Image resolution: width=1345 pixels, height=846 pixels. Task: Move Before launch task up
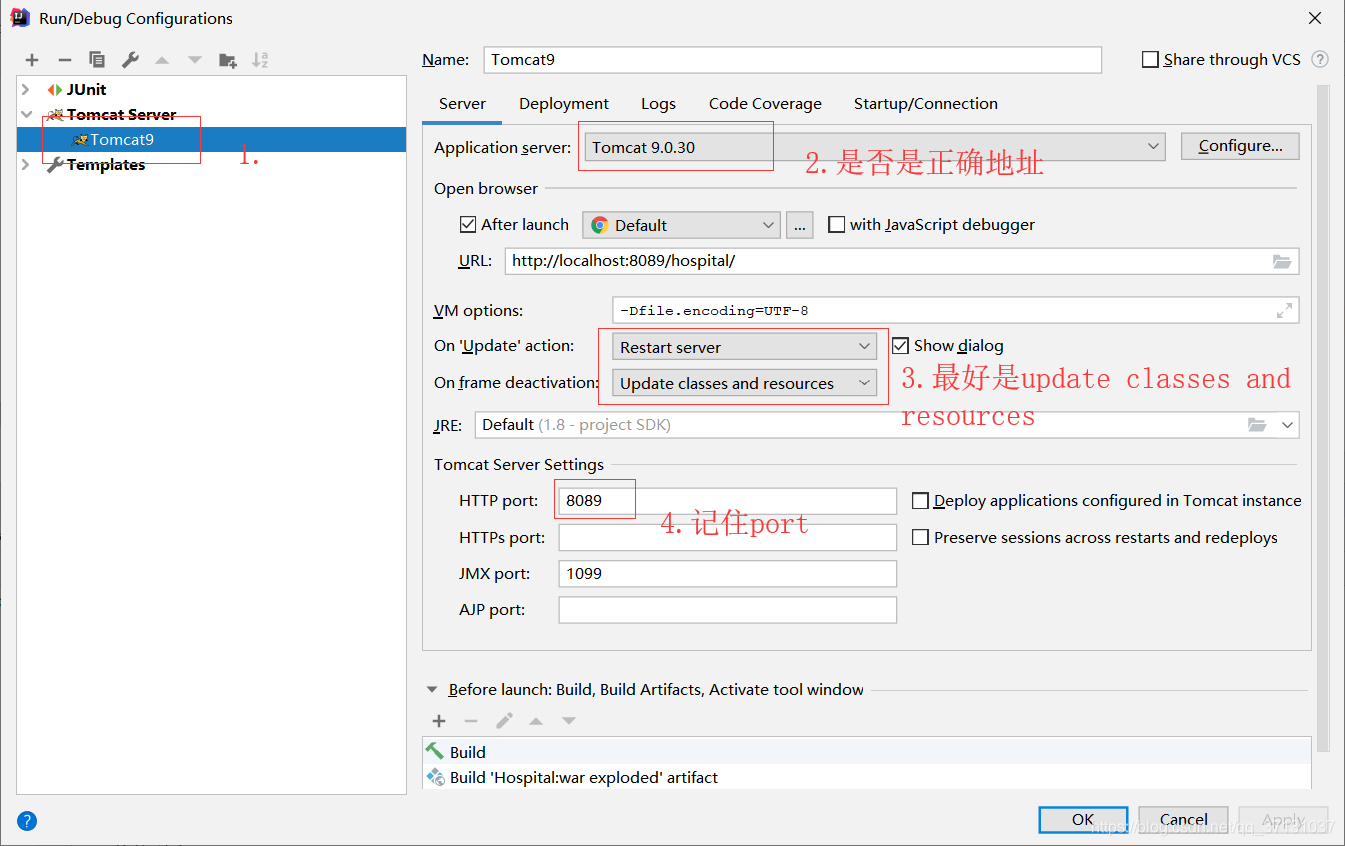tap(536, 721)
